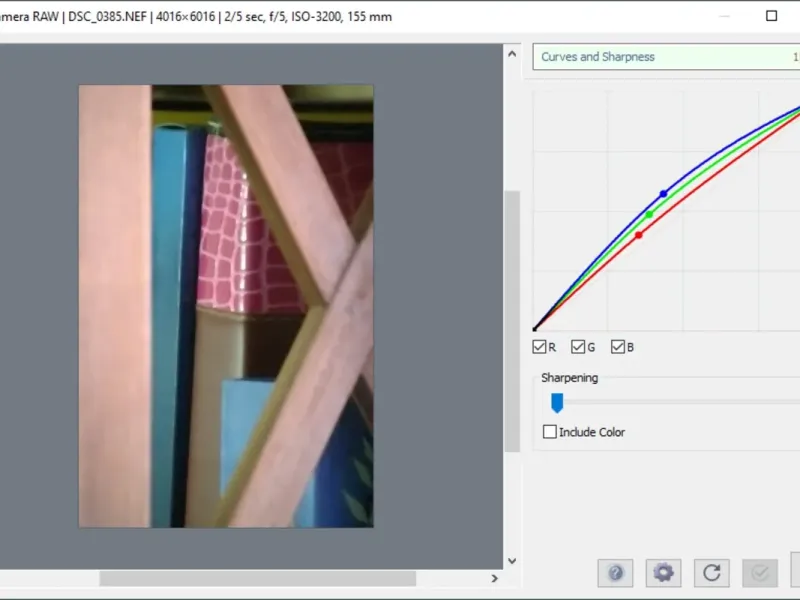Select the red curve control point
The height and width of the screenshot is (600, 800).
coord(638,235)
